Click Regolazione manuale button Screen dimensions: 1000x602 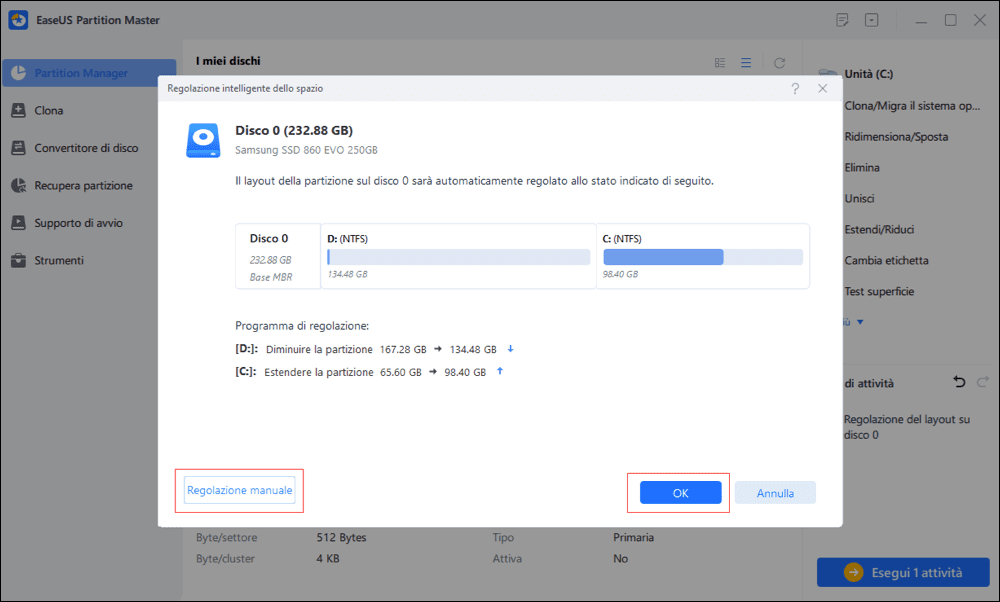point(240,490)
